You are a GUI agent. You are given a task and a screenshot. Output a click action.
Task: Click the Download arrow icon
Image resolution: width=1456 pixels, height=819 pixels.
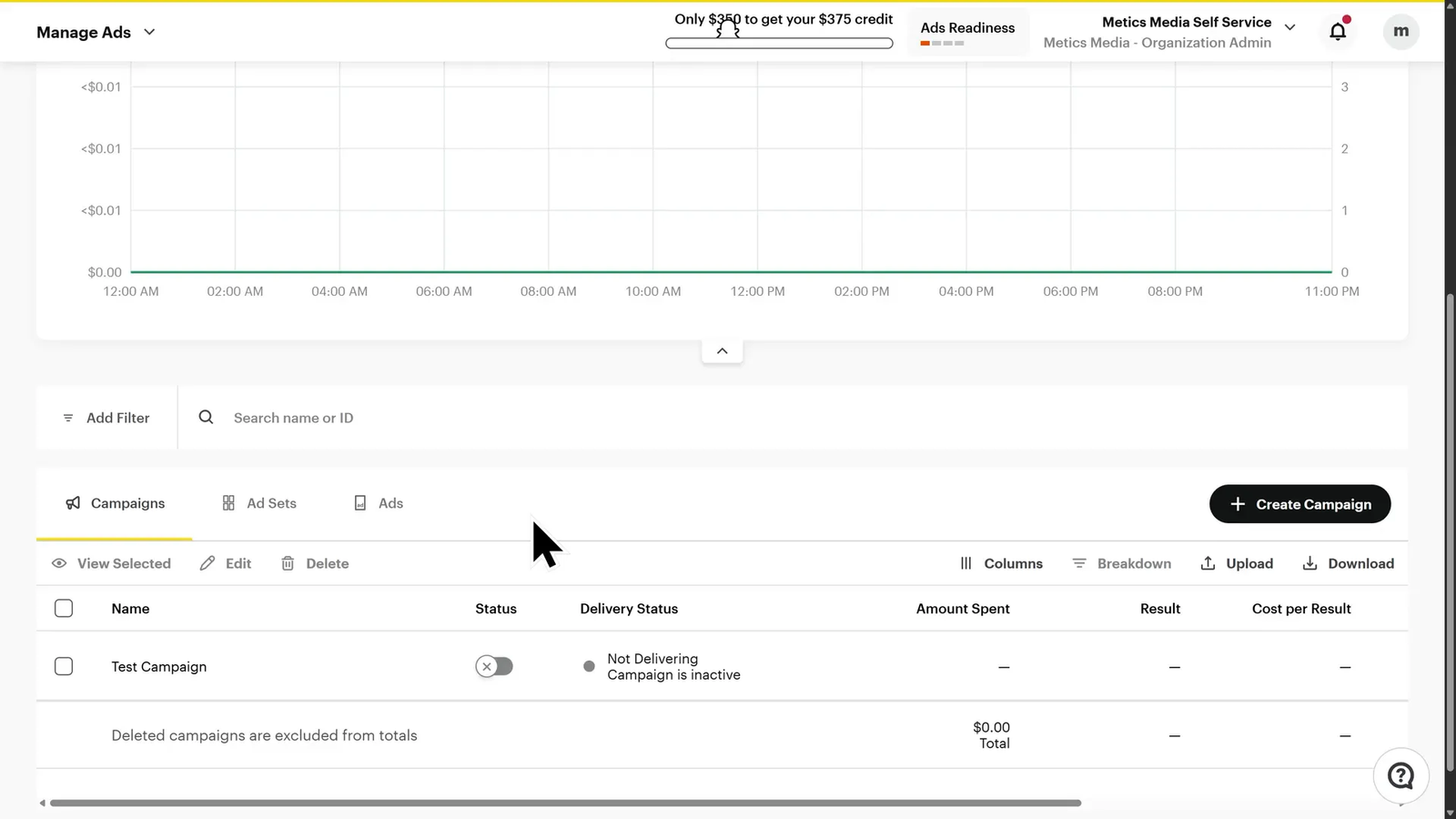point(1309,563)
